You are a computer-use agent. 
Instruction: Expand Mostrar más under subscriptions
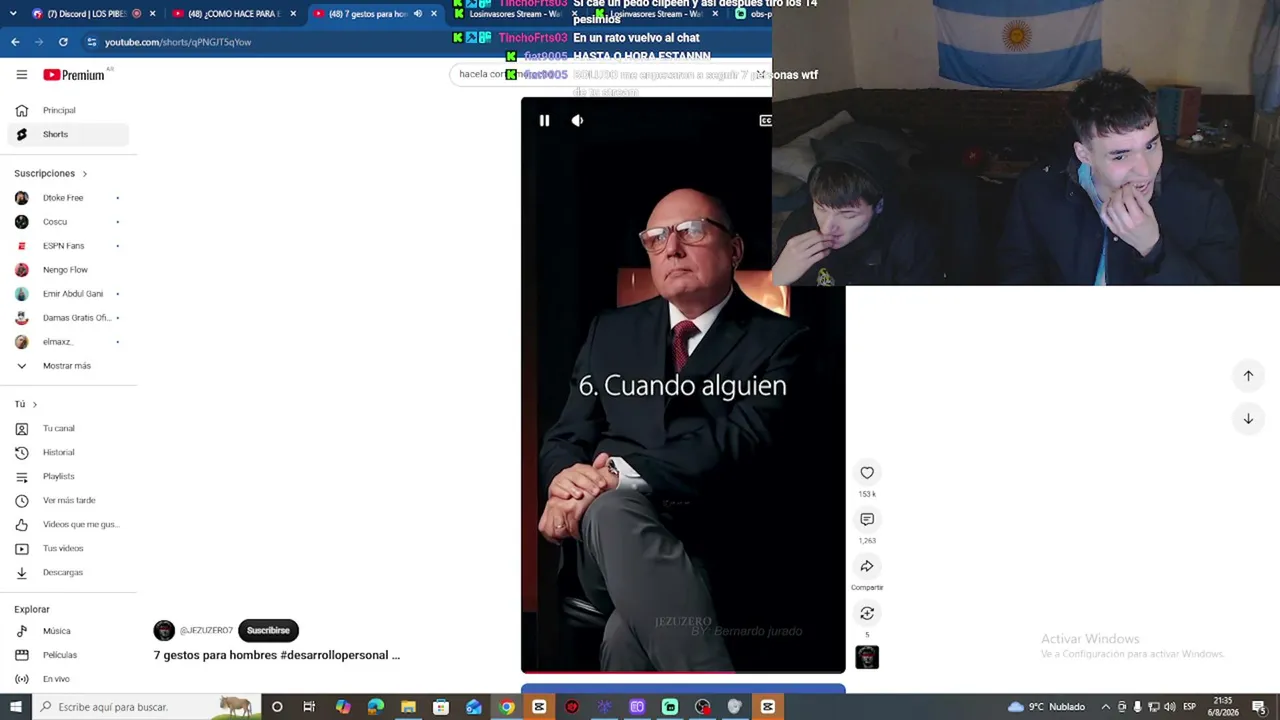(68, 366)
